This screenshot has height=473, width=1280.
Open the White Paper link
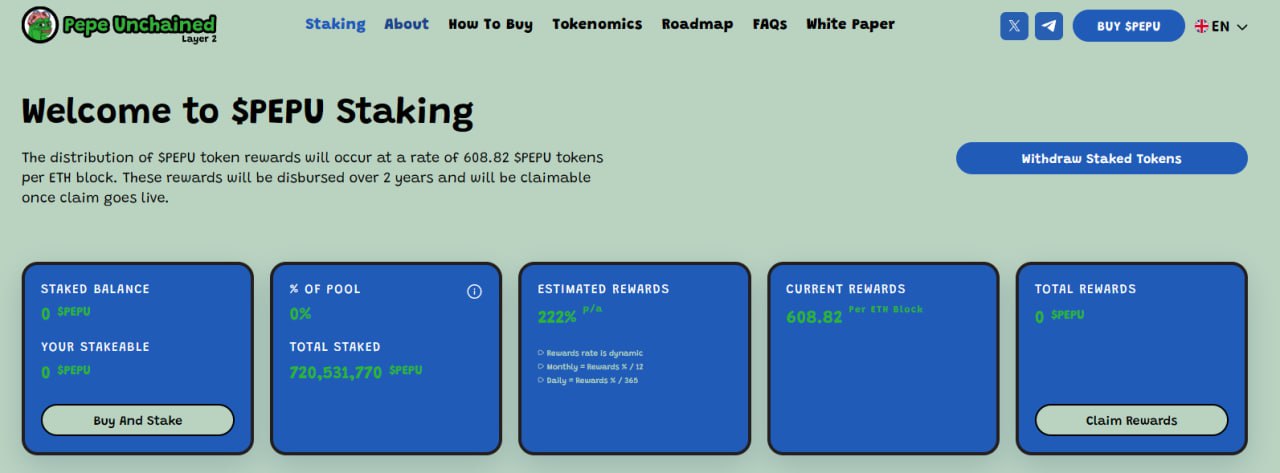tap(850, 24)
